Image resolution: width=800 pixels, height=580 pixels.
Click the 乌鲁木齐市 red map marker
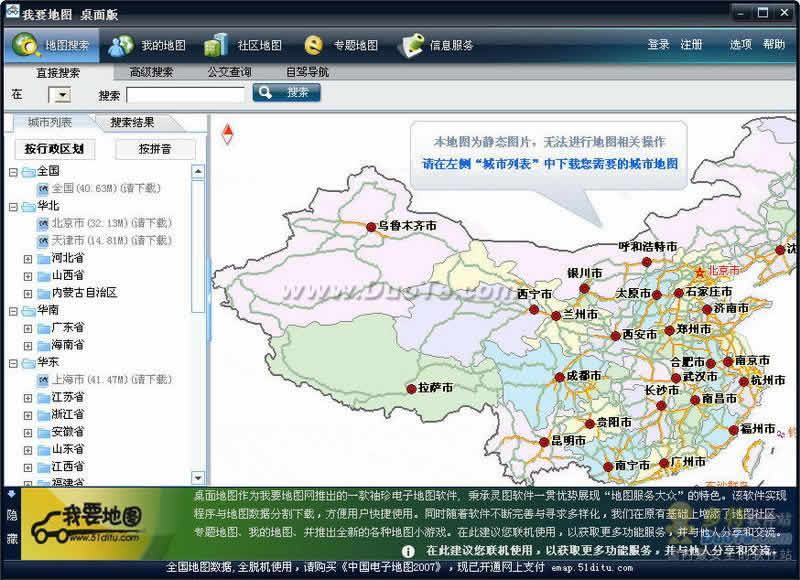[x=371, y=227]
